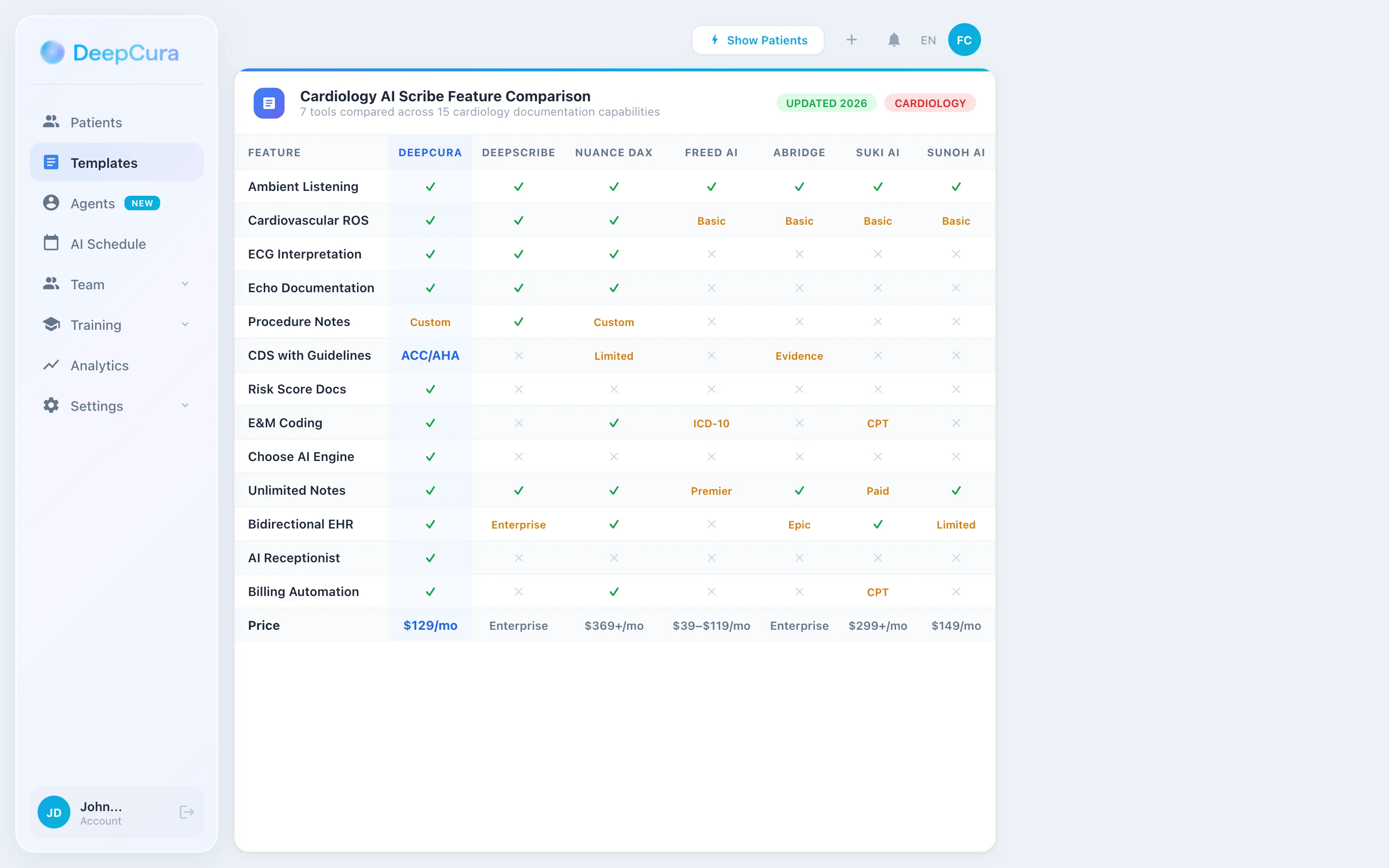Viewport: 1389px width, 868px height.
Task: Click the plus icon in the top bar
Action: (851, 40)
